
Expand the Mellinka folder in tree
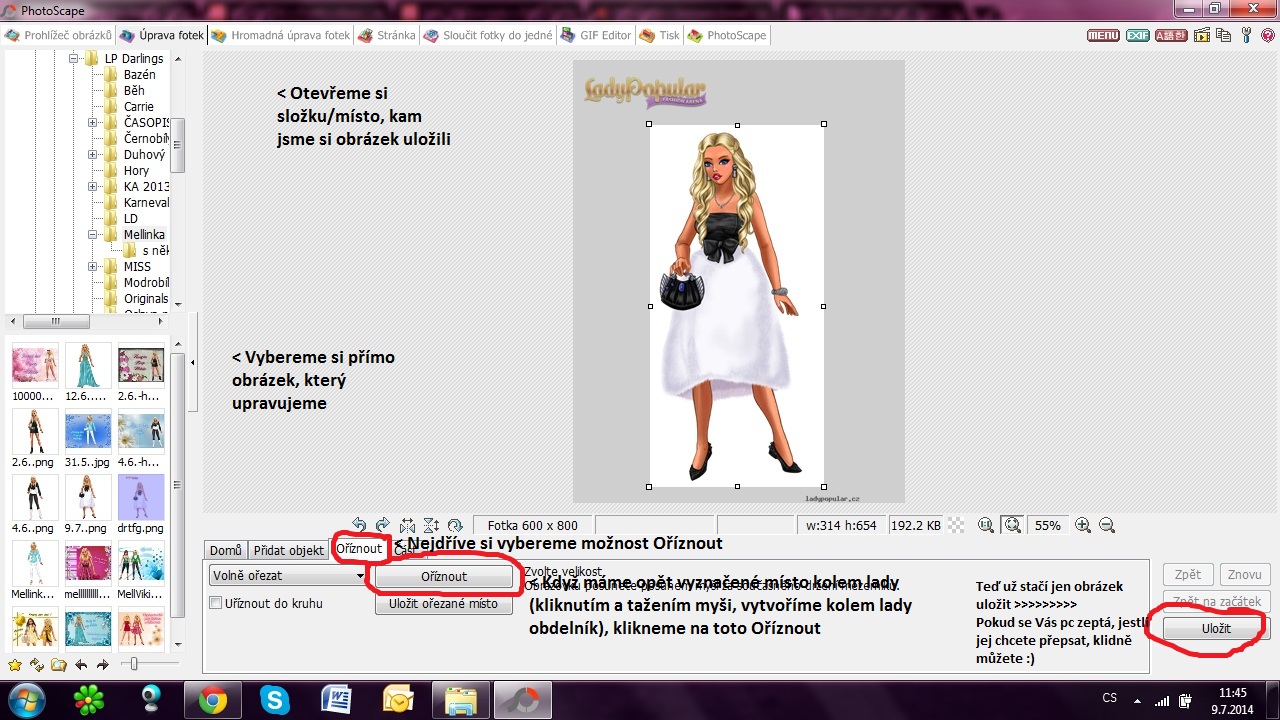(x=93, y=235)
